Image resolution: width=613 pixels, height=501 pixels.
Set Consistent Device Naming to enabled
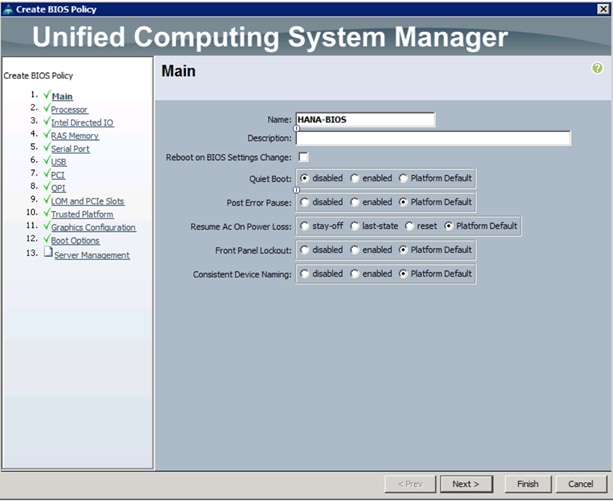[x=354, y=274]
